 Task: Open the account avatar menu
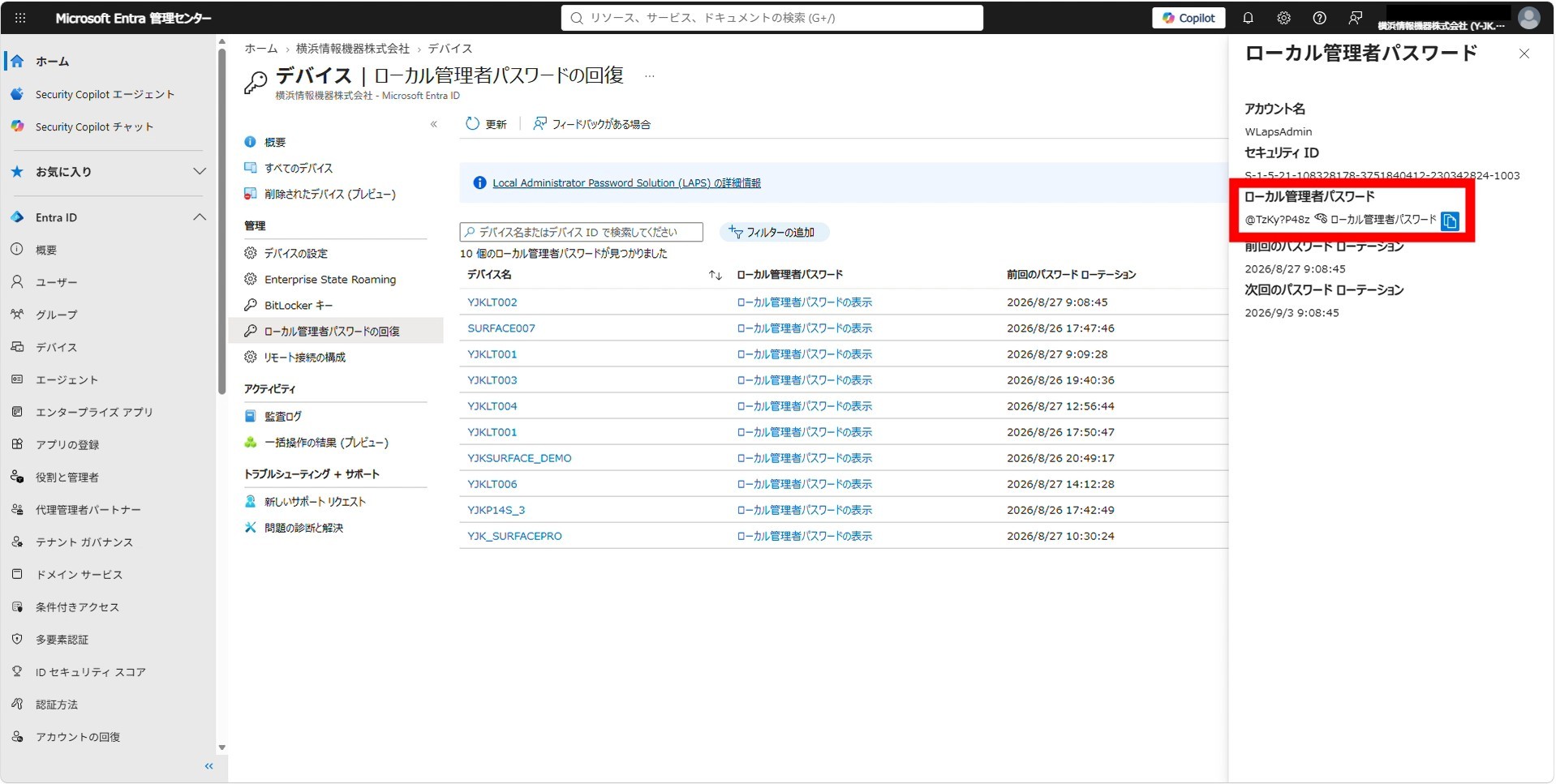click(x=1529, y=18)
